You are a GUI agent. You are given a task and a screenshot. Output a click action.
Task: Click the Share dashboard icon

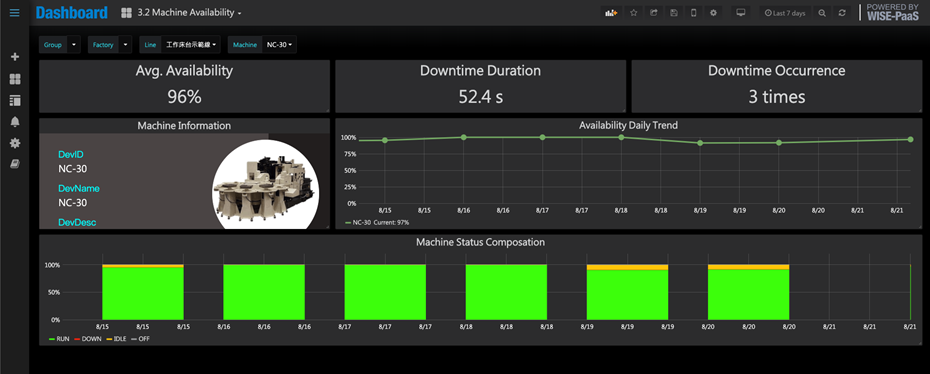click(x=654, y=12)
